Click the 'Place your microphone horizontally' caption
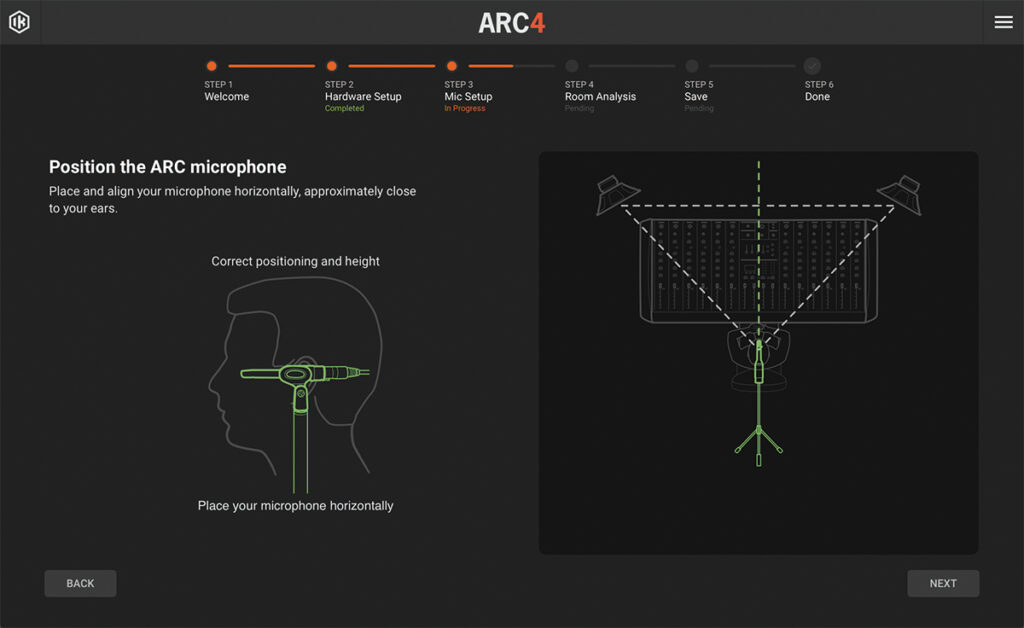 pos(295,506)
